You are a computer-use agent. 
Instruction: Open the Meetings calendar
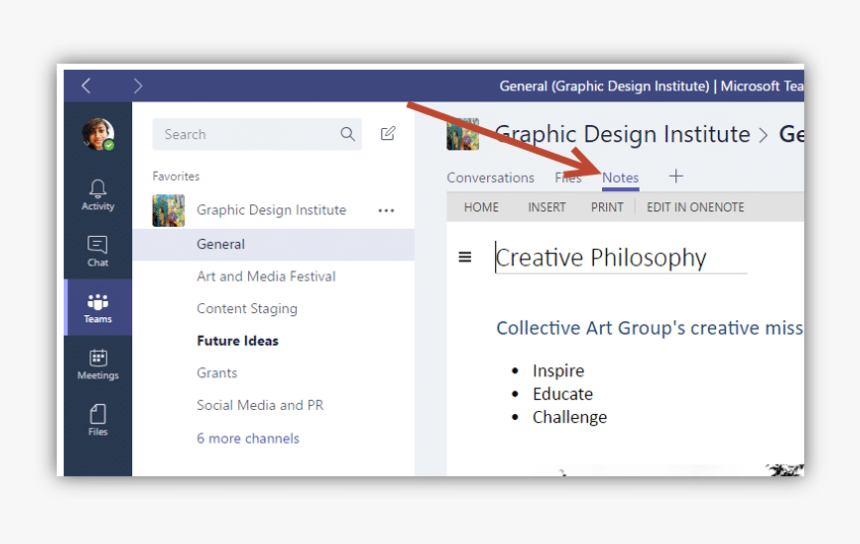coord(98,364)
